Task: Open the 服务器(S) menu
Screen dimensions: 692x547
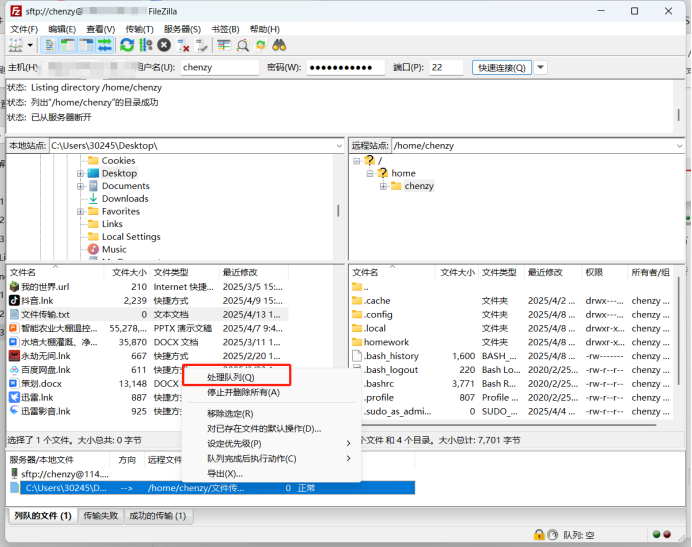Action: (182, 29)
